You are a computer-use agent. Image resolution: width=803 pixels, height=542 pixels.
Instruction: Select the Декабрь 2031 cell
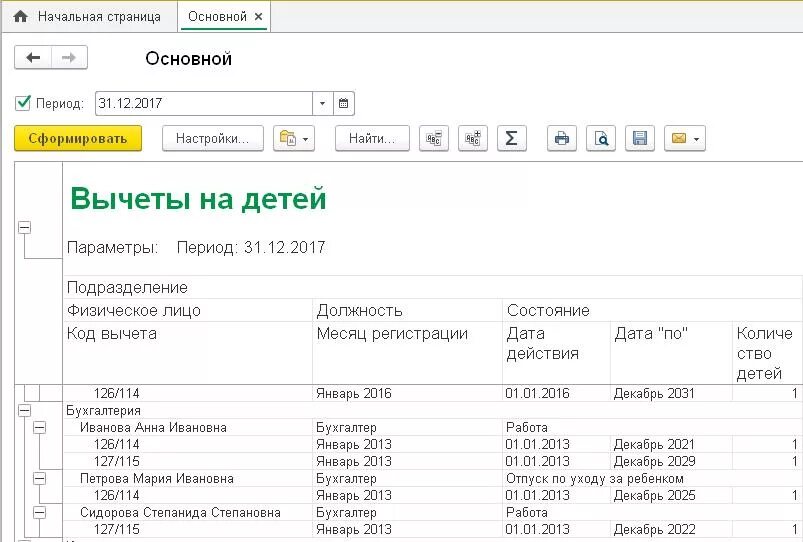click(x=671, y=393)
